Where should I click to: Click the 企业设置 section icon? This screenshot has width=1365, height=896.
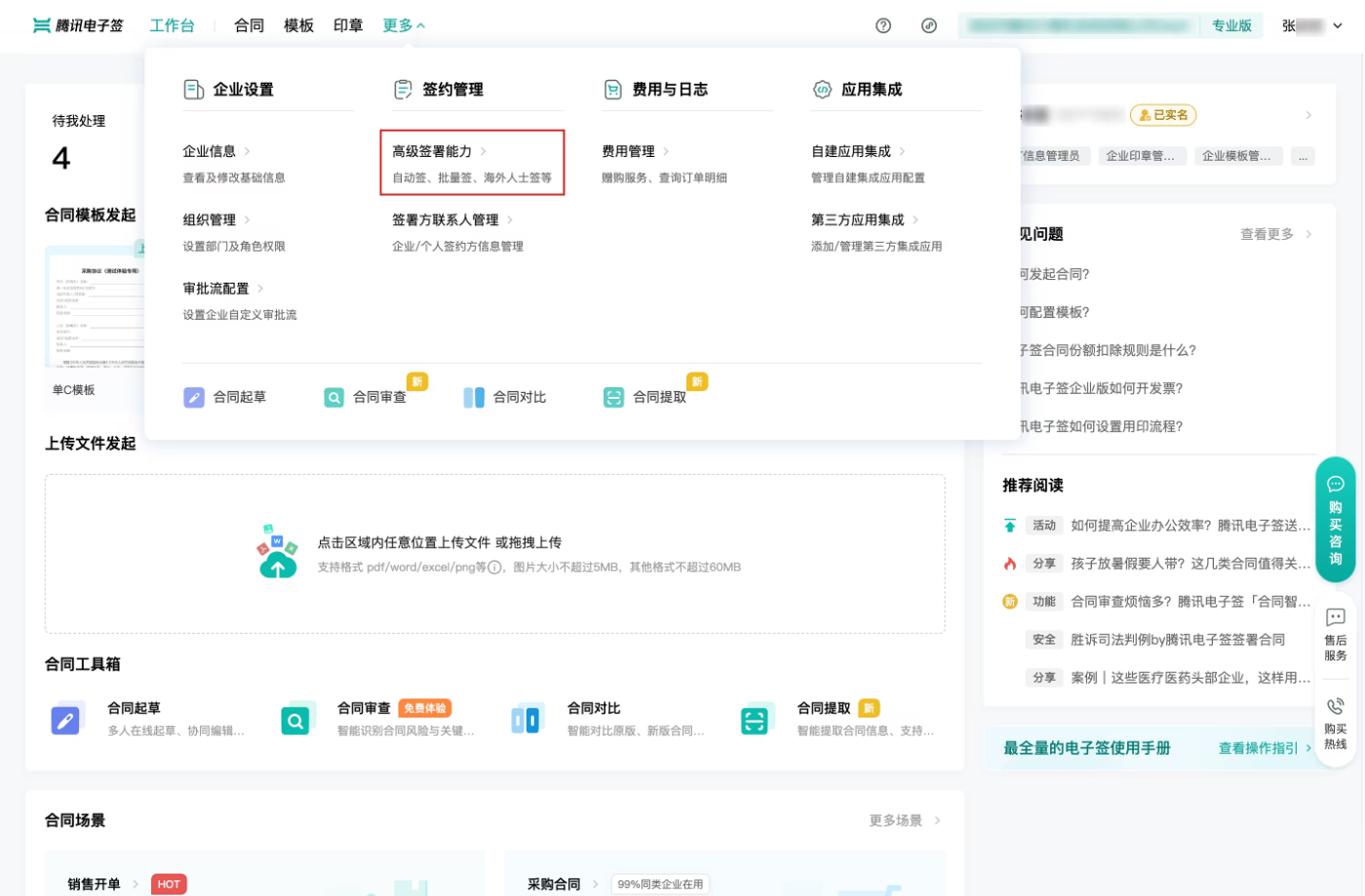193,90
